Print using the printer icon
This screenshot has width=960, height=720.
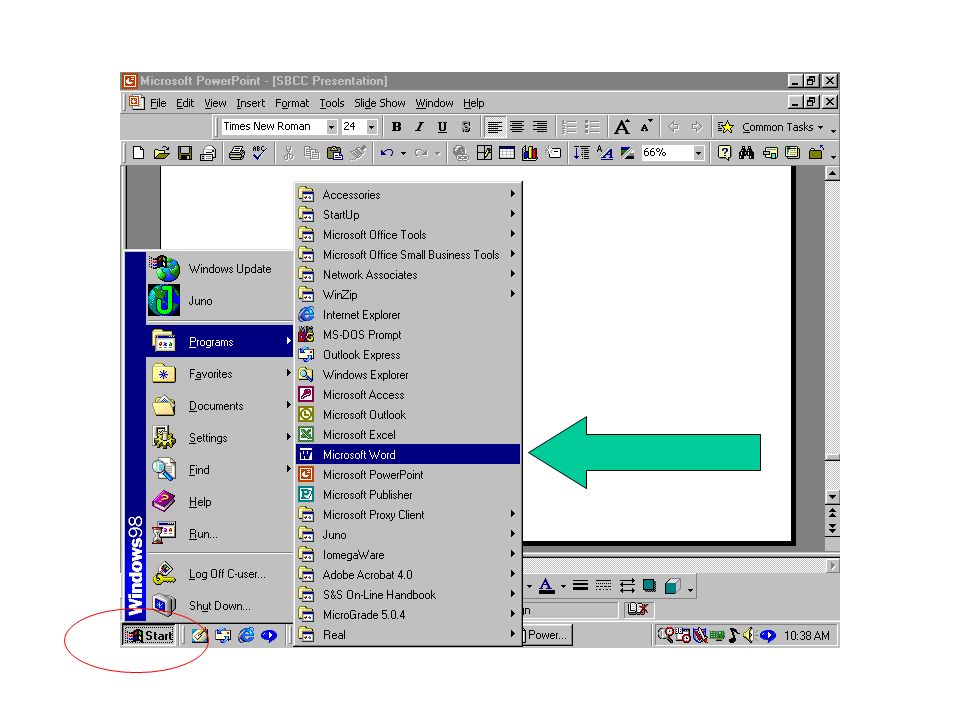(236, 152)
